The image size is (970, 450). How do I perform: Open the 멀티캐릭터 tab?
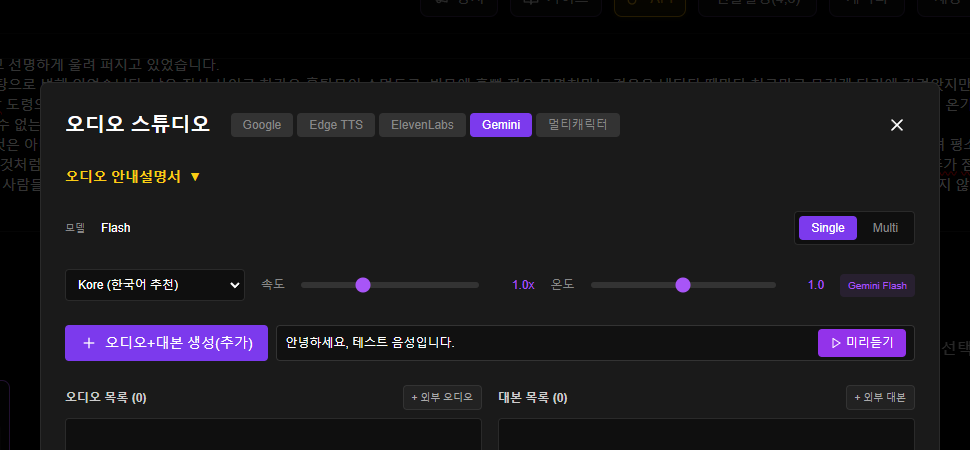click(578, 125)
